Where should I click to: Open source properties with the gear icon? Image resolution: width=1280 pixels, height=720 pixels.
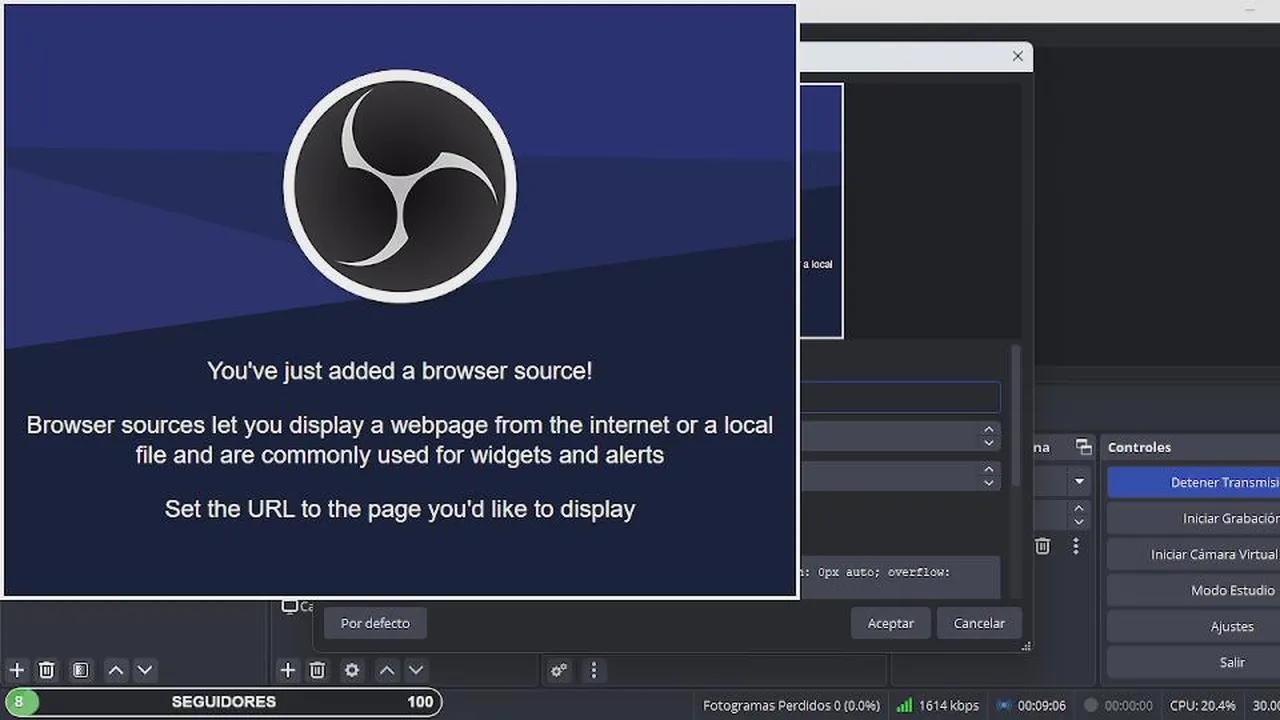pyautogui.click(x=352, y=670)
